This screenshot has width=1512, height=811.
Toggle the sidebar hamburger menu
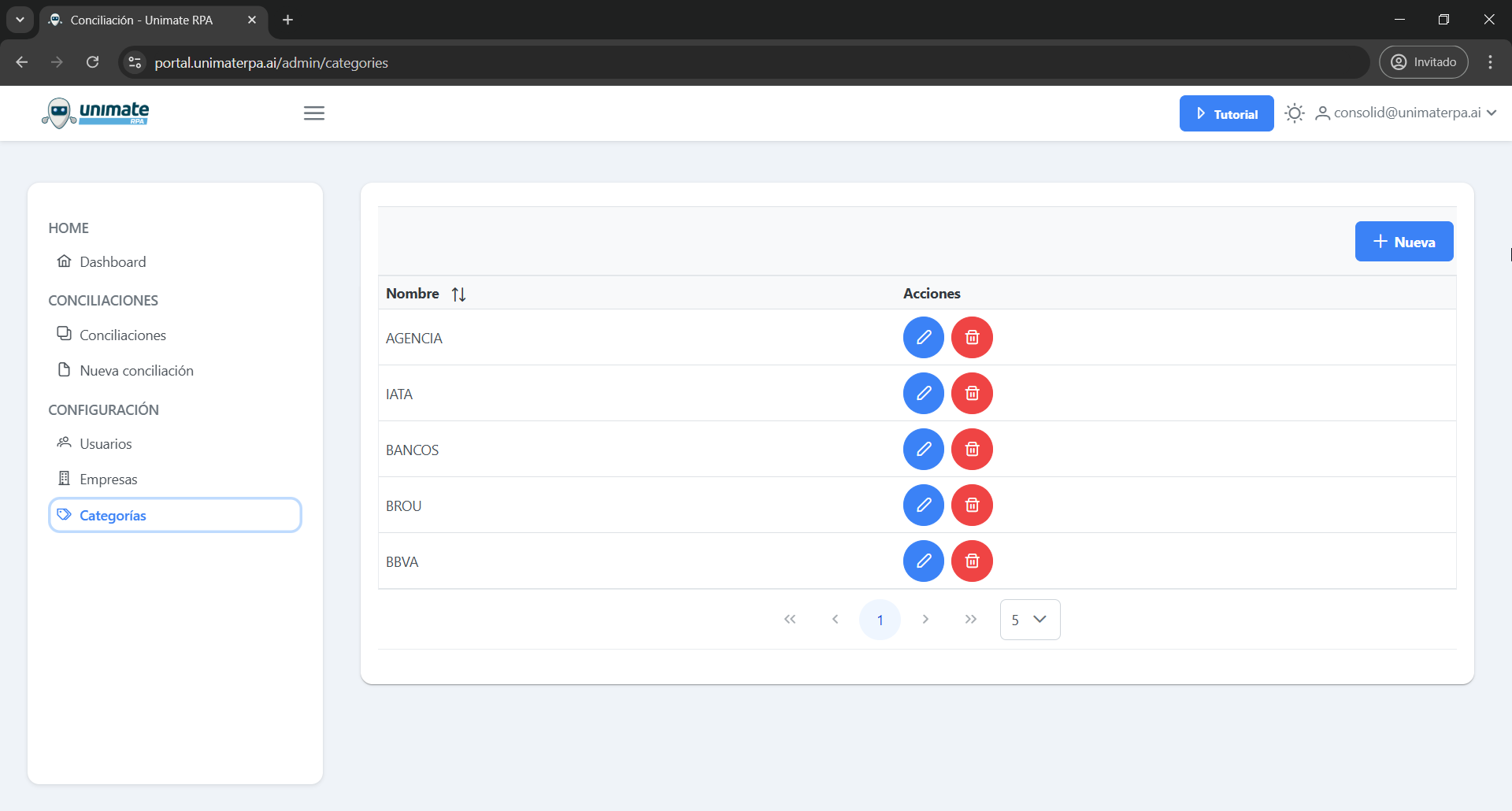tap(314, 113)
